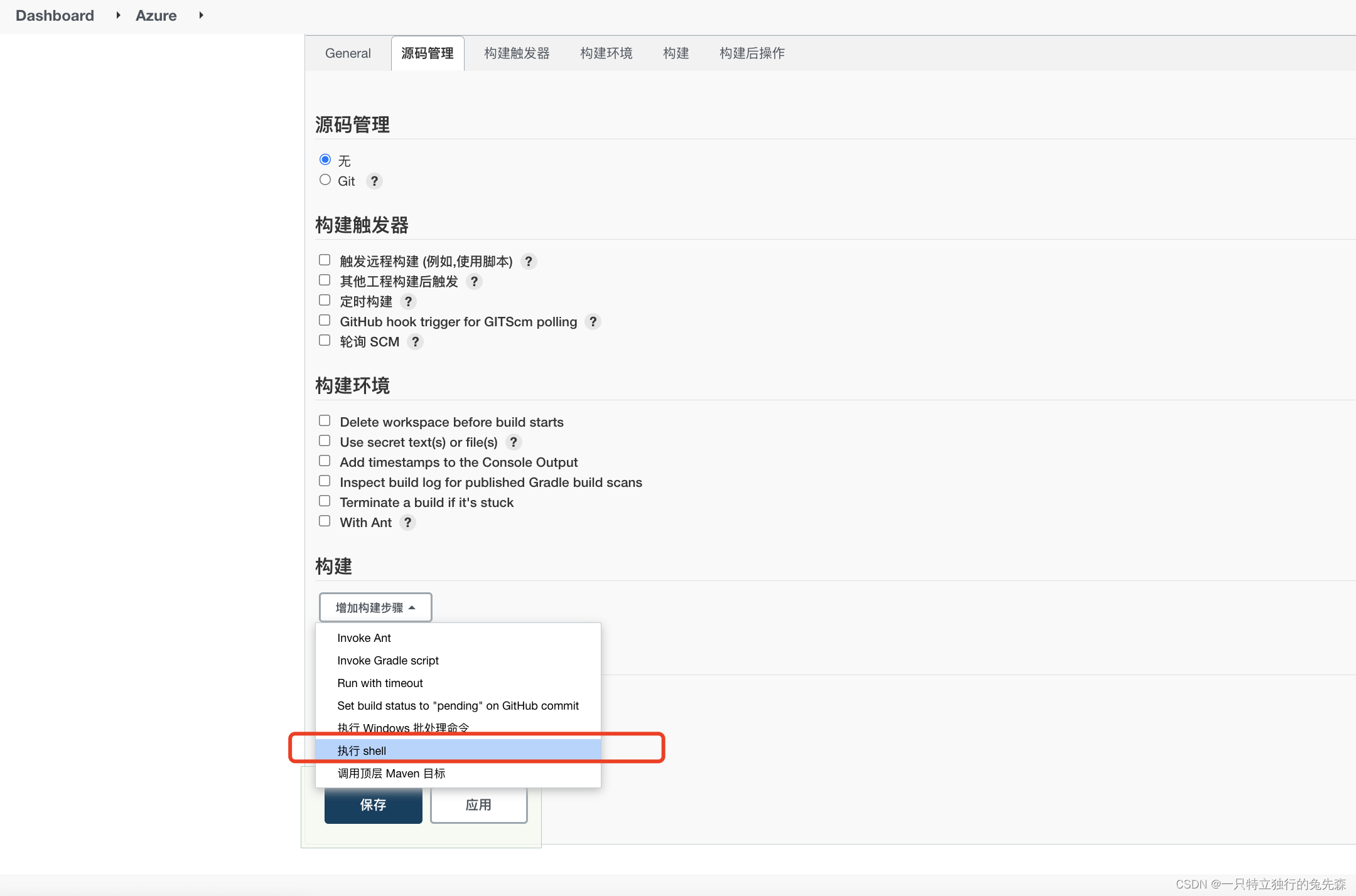The height and width of the screenshot is (896, 1356).
Task: Enable Terminate a build if it's stuck
Action: [325, 501]
